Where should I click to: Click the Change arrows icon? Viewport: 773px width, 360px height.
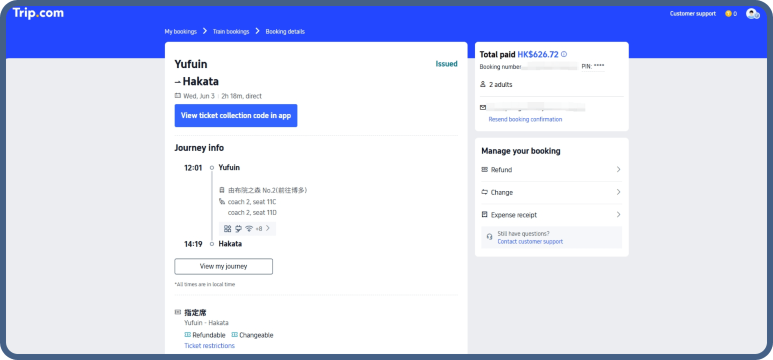(x=485, y=192)
